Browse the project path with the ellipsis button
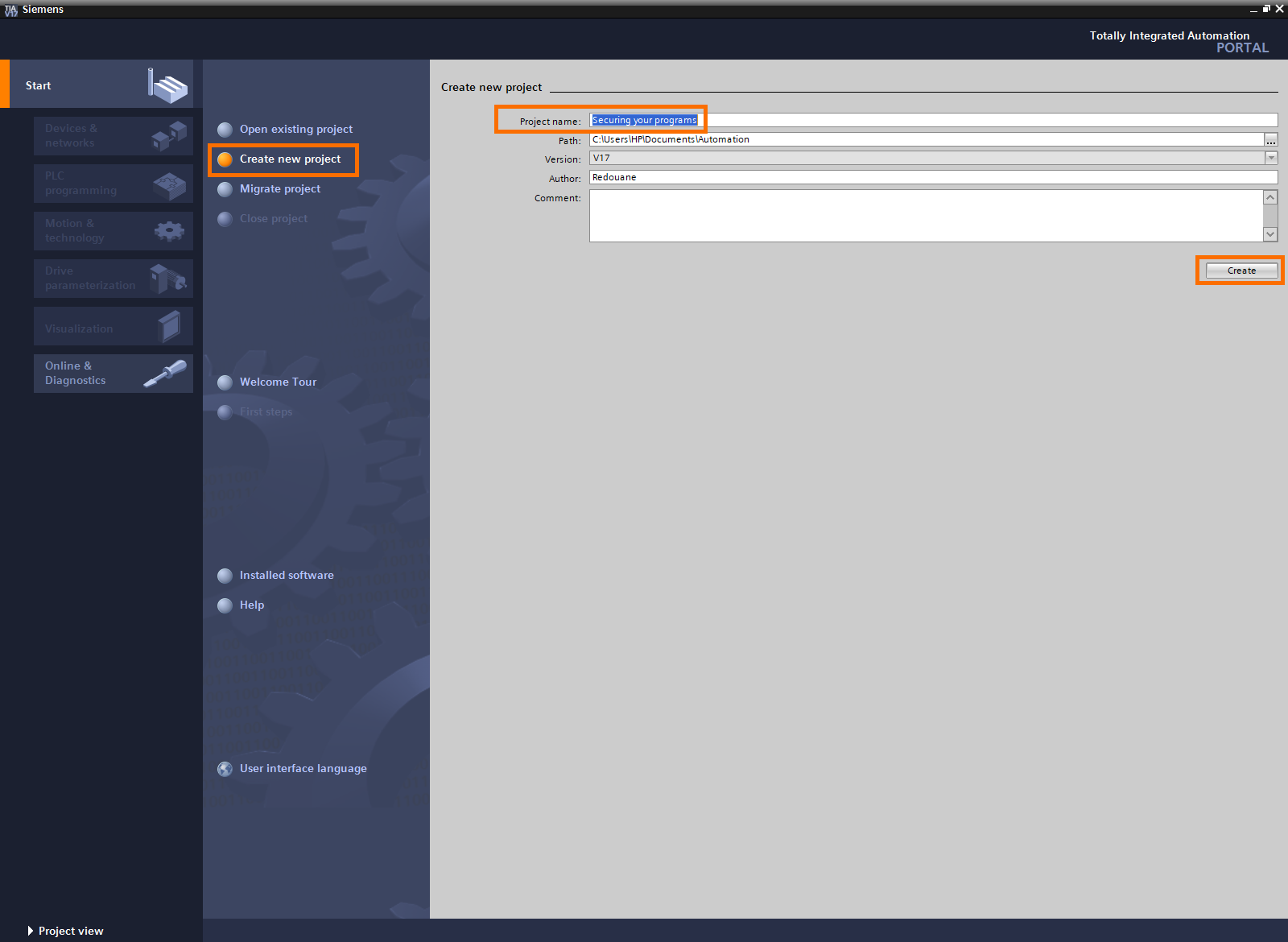 click(1270, 139)
